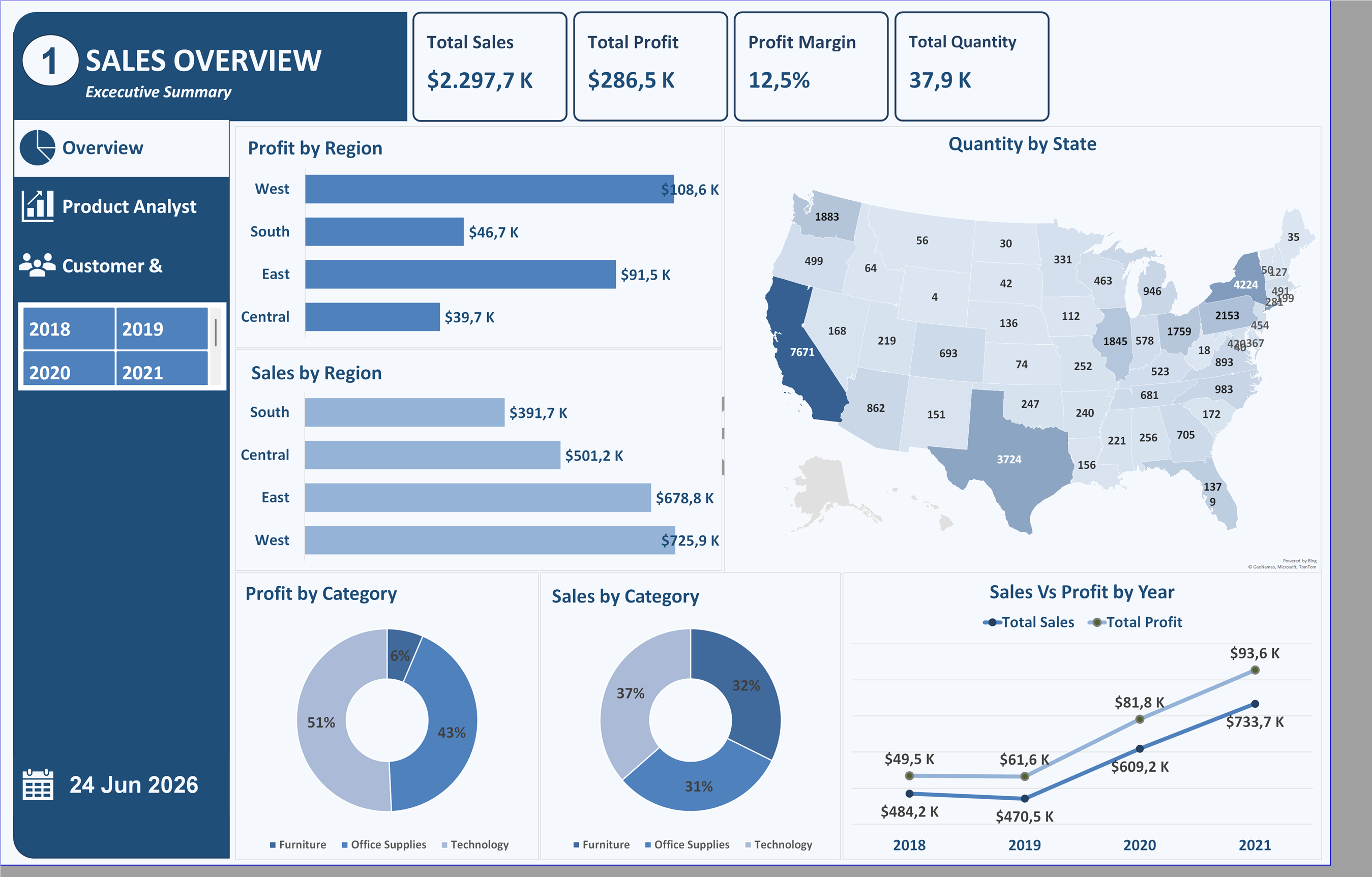Select the Profit Margin KPI card
The width and height of the screenshot is (1372, 877).
pyautogui.click(x=811, y=67)
